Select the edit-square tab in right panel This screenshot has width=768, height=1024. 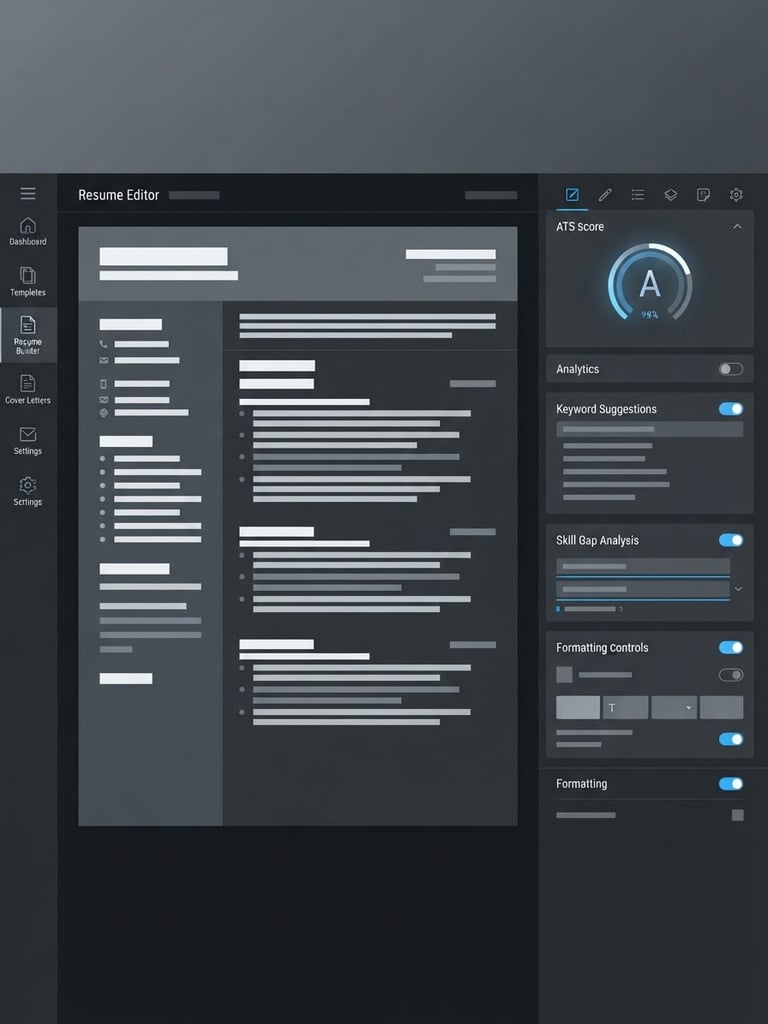coord(572,195)
